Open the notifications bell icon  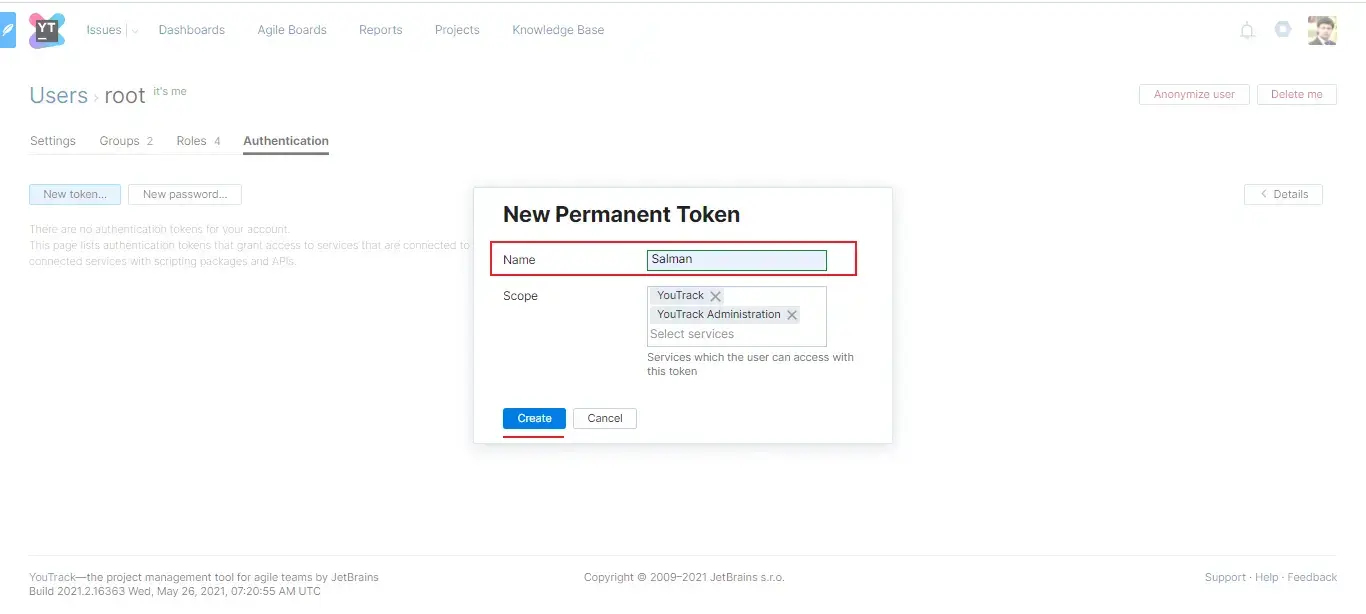(x=1247, y=30)
